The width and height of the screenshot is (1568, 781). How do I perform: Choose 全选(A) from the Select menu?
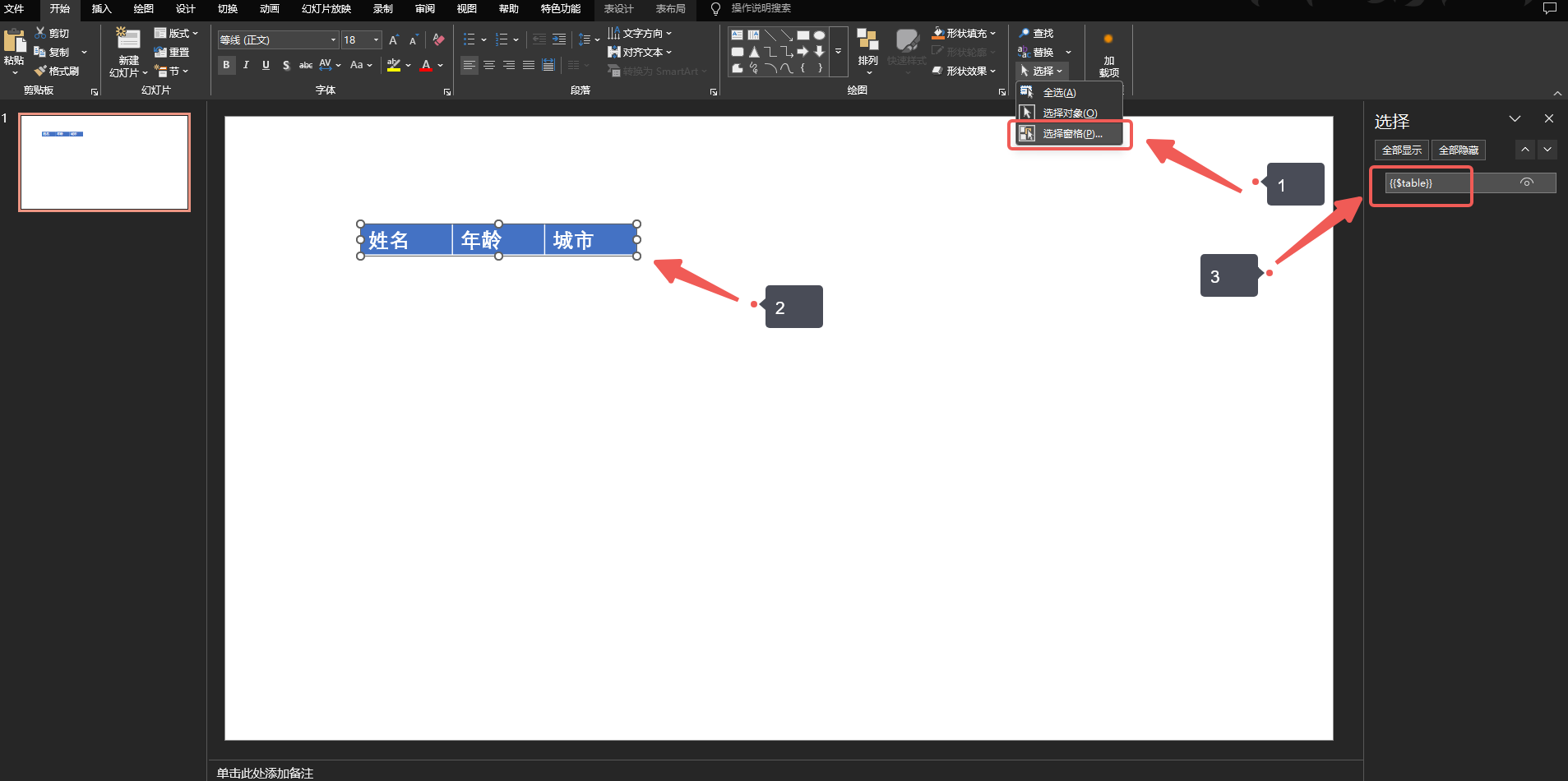coord(1070,93)
